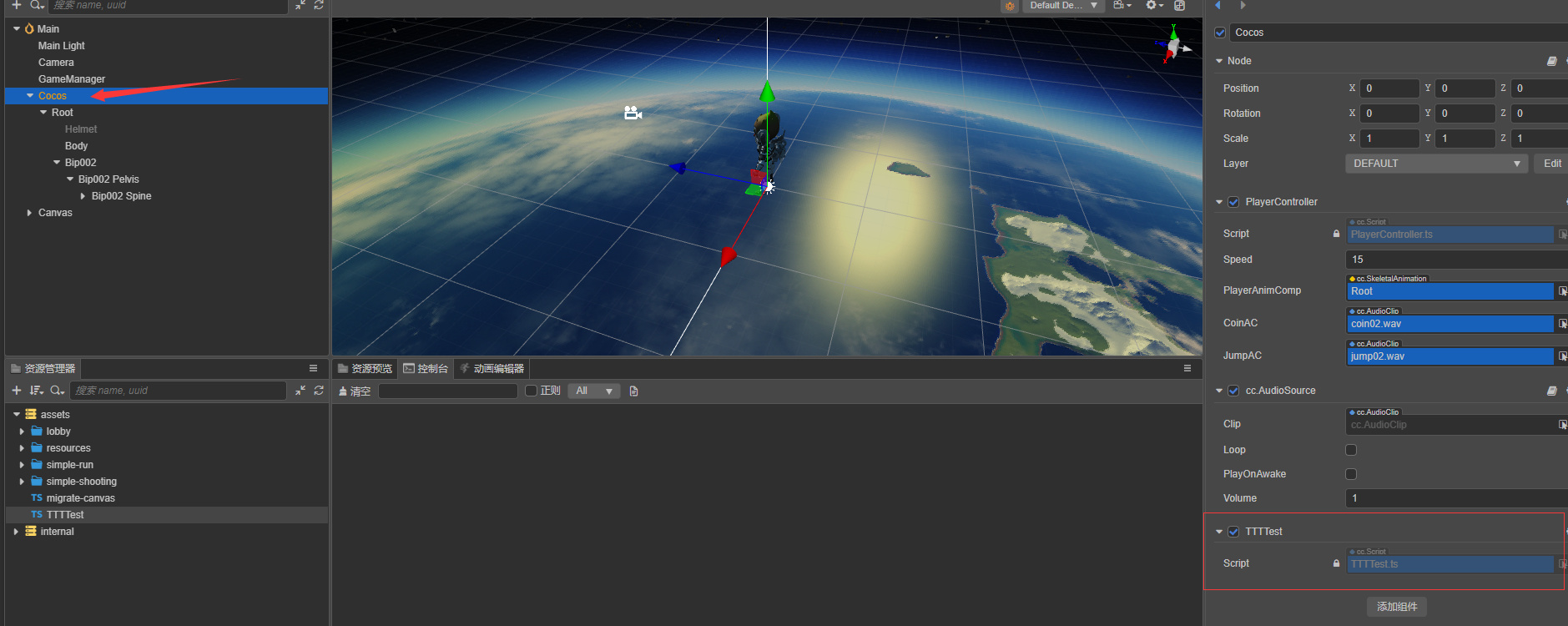Click Position X value field
Viewport: 1568px width, 626px height.
1389,88
